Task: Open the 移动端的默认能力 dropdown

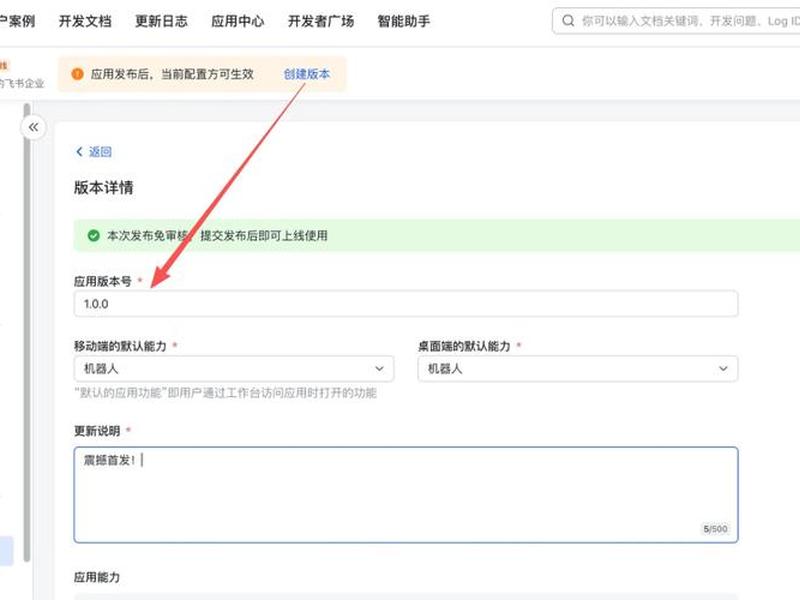Action: (x=234, y=368)
